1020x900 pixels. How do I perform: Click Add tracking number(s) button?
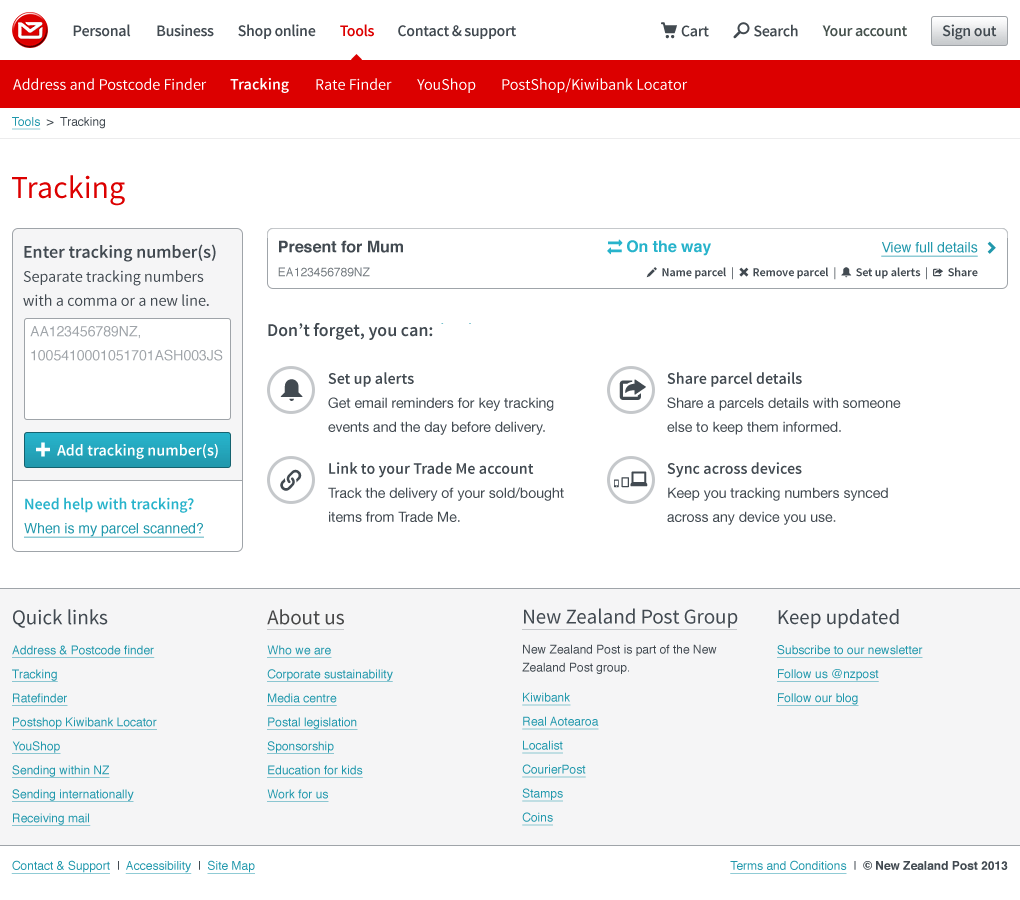(128, 450)
